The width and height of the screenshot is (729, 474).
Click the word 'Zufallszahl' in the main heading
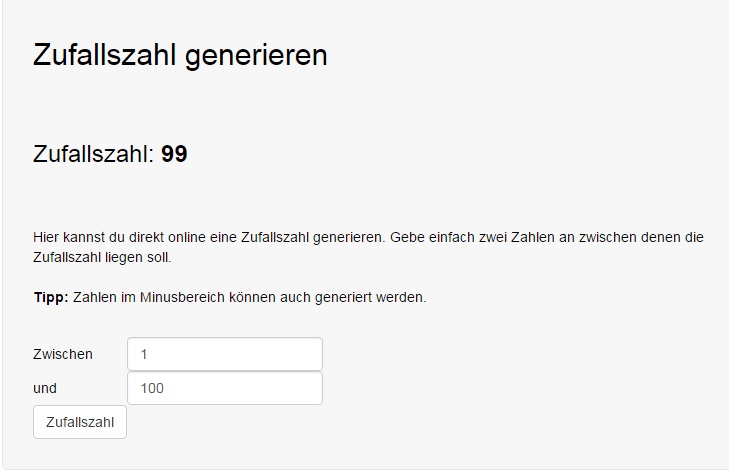pos(105,55)
